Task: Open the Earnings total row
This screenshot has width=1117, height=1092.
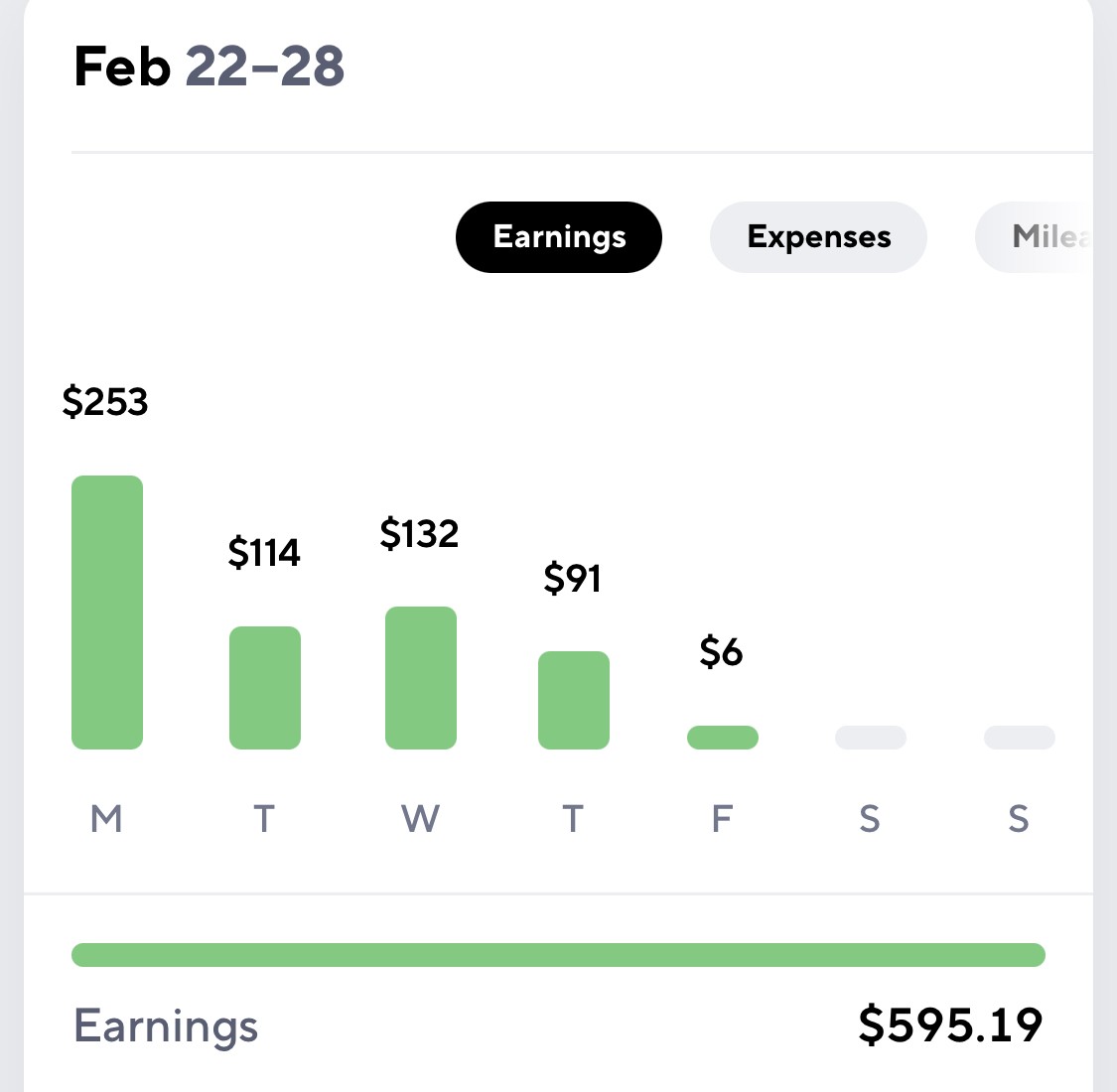Action: 558,1025
